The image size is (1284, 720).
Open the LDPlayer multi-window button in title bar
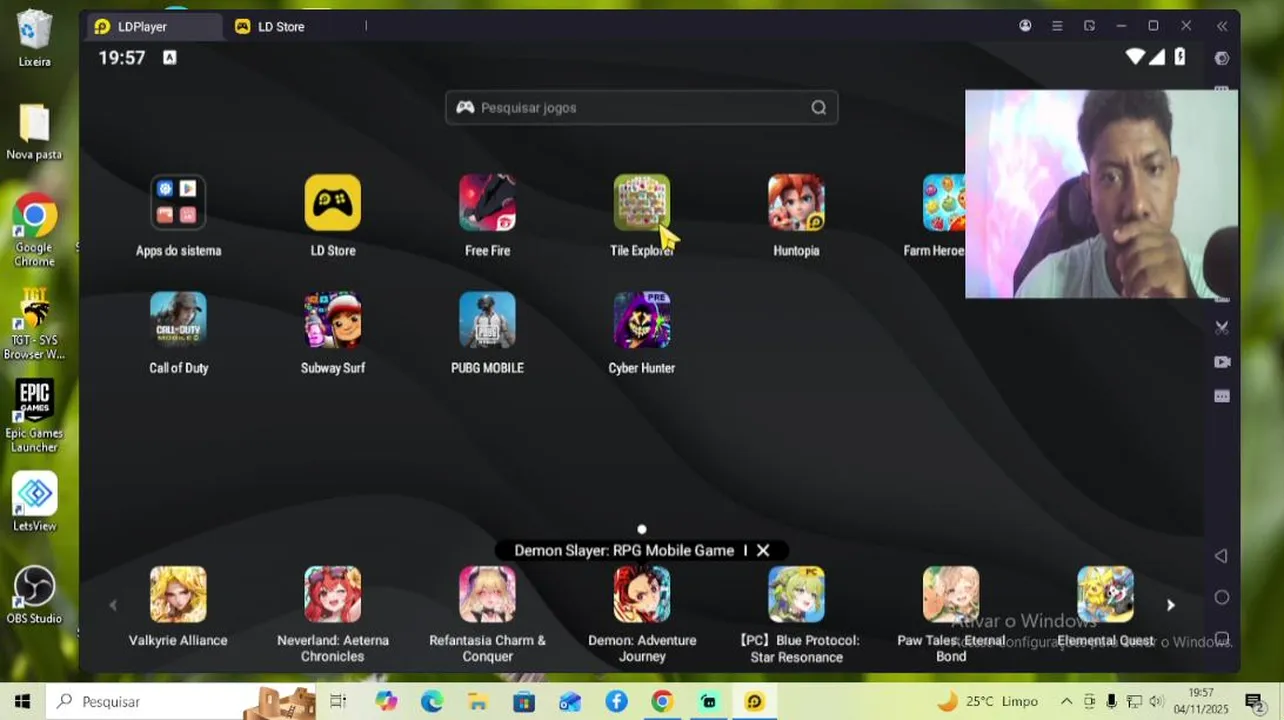point(1089,26)
